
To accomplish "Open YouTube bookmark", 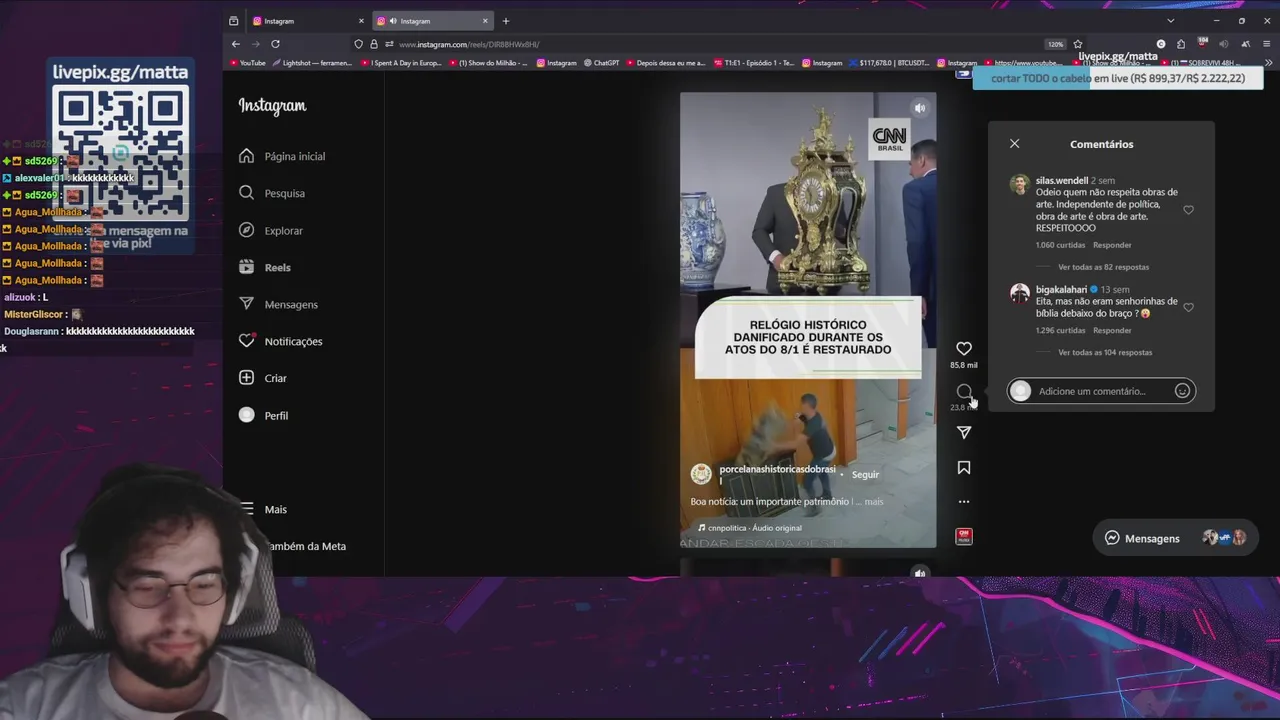I will (x=249, y=63).
